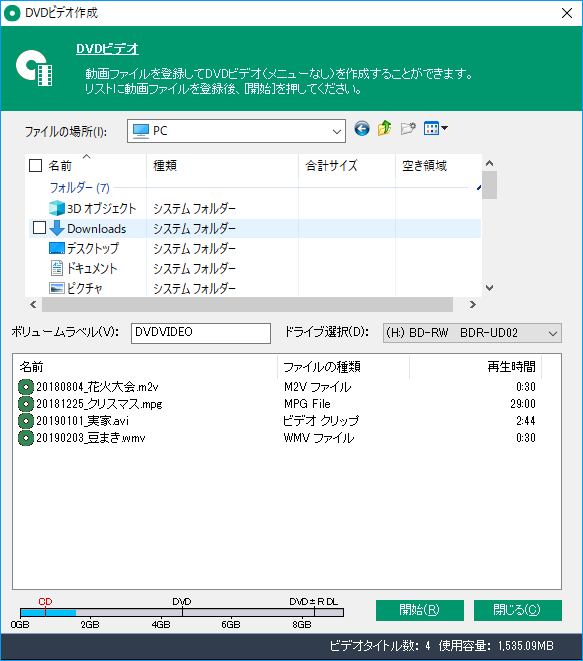Viewport: 583px width, 661px height.
Task: Select the ピクチャ folder icon
Action: (x=57, y=288)
